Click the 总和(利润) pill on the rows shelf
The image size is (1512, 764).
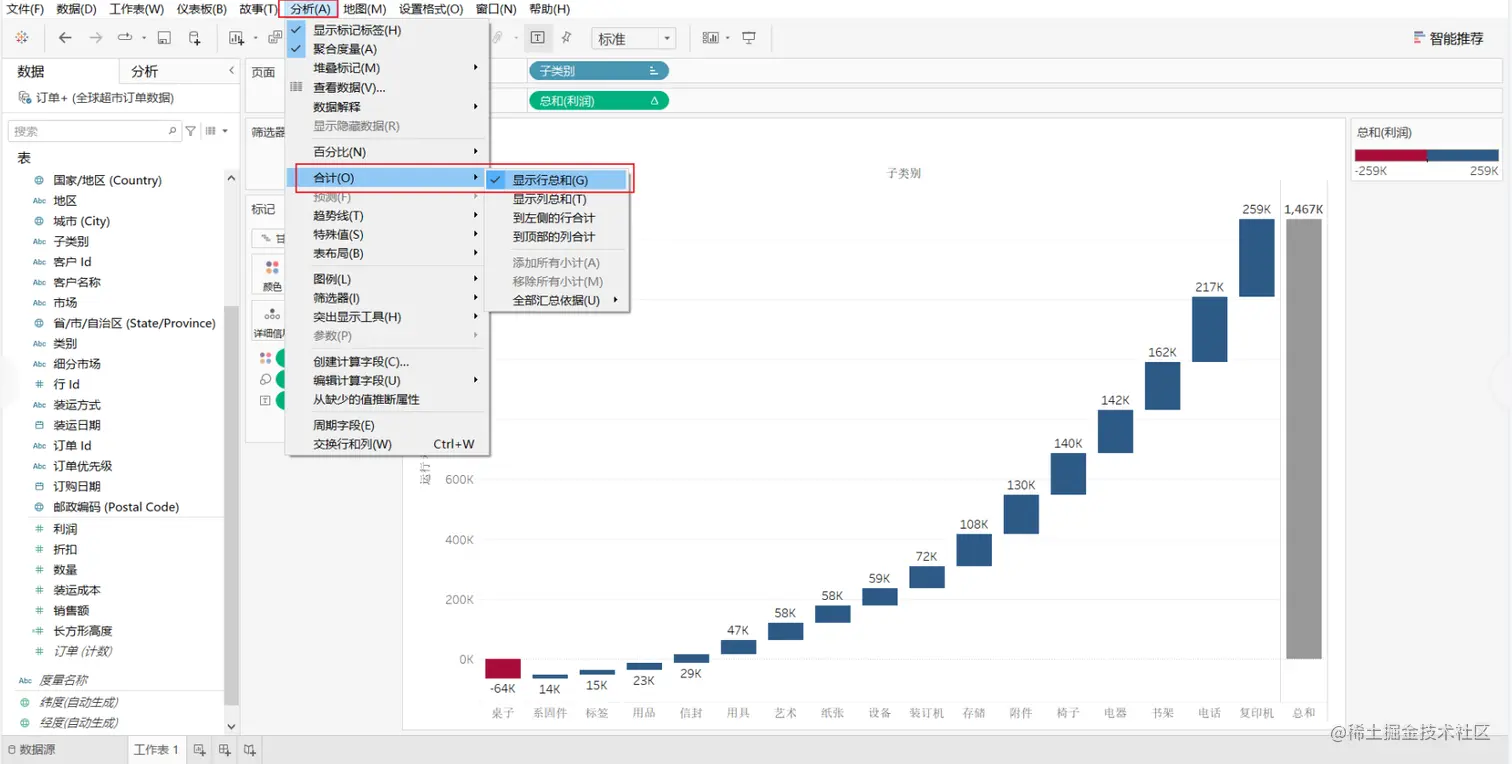pos(598,101)
